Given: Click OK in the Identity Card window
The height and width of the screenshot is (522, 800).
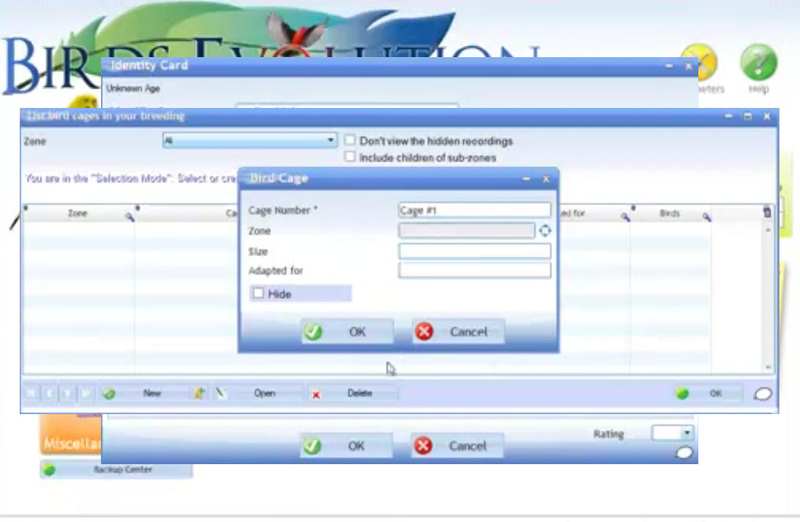Looking at the screenshot, I should tap(346, 446).
